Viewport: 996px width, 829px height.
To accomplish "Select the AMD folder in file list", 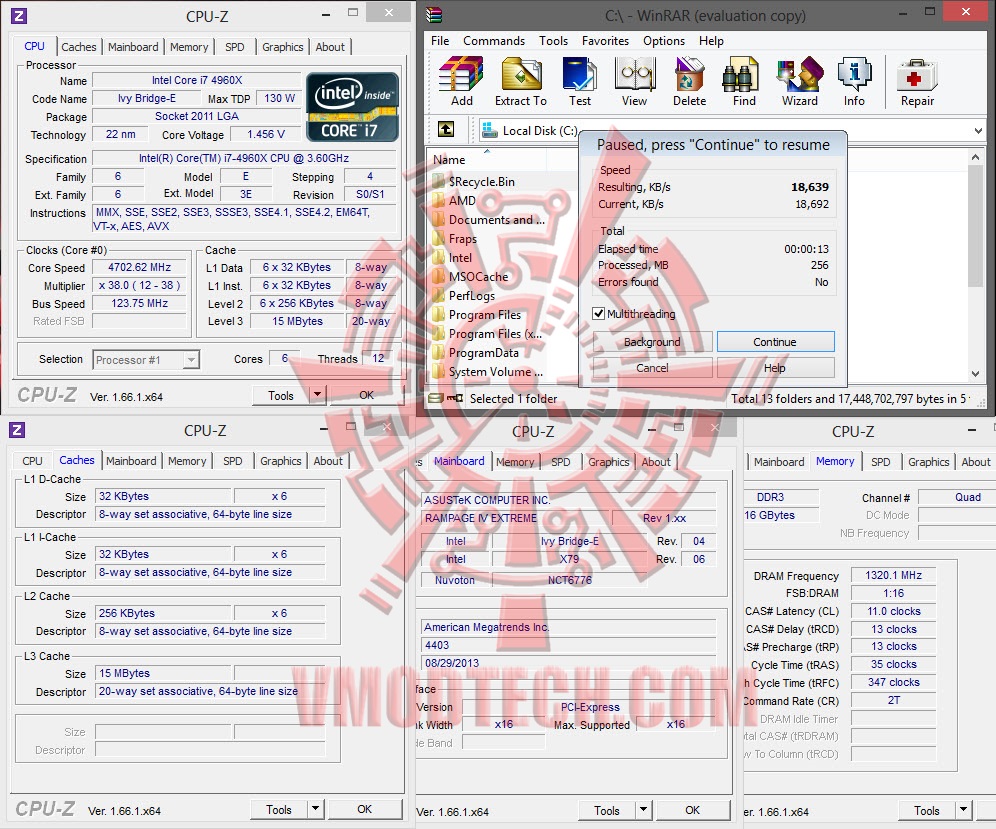I will (x=462, y=201).
